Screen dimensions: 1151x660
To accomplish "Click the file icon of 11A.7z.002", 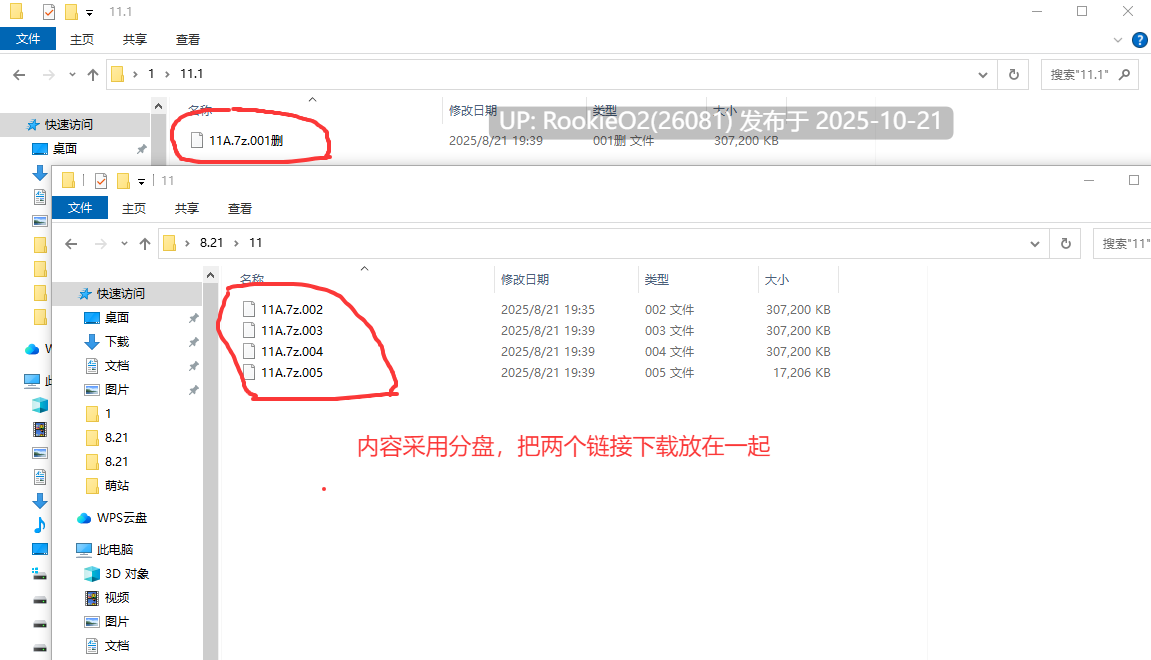I will tap(249, 309).
